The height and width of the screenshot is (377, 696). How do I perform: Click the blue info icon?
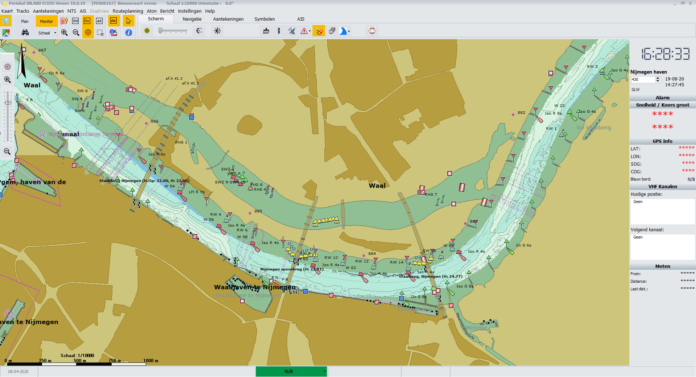click(x=128, y=32)
